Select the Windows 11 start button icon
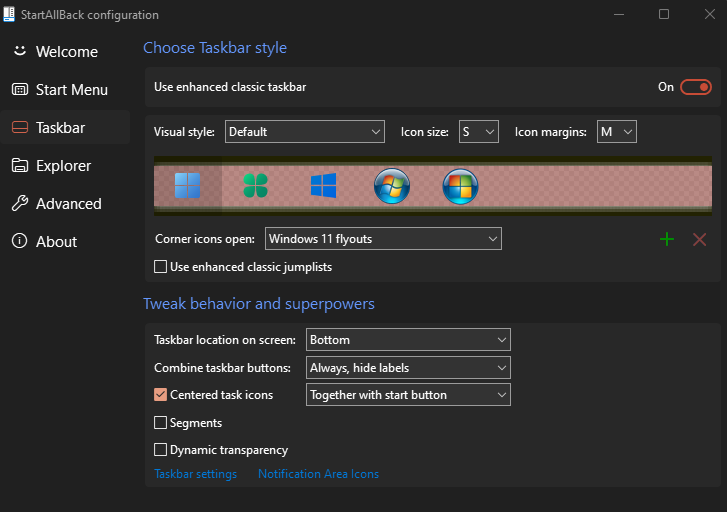This screenshot has width=727, height=512. pyautogui.click(x=188, y=186)
